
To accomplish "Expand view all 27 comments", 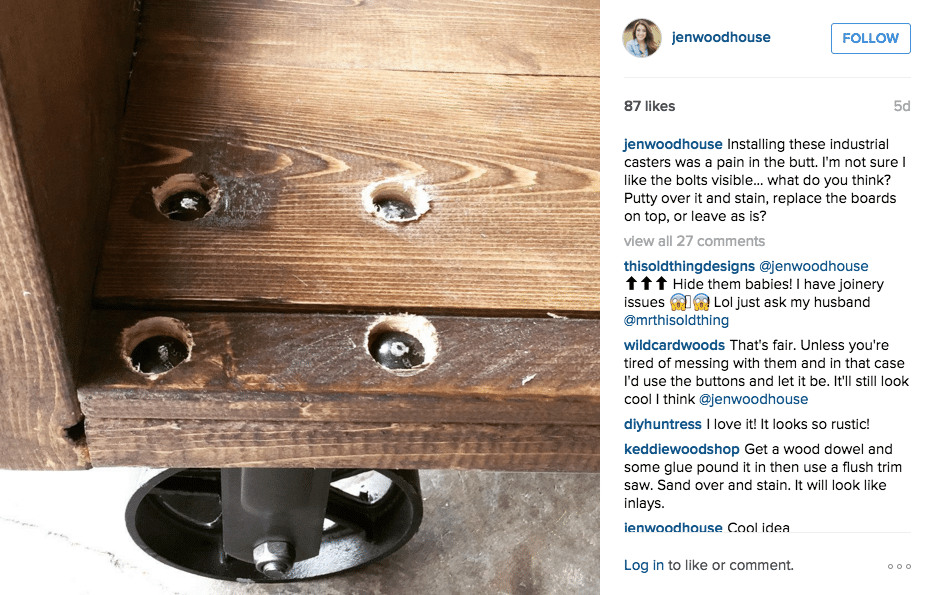I will tap(694, 241).
